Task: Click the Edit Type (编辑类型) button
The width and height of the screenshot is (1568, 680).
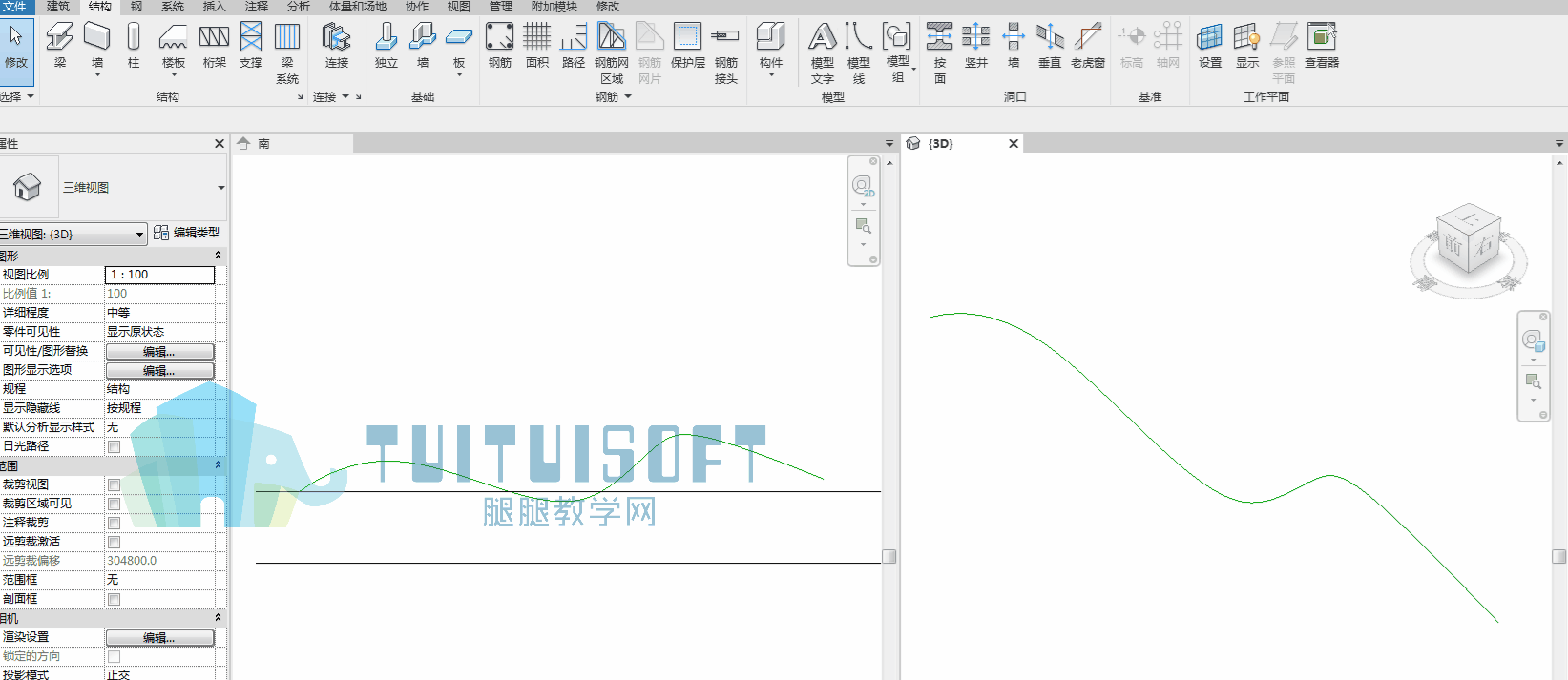Action: pyautogui.click(x=186, y=233)
